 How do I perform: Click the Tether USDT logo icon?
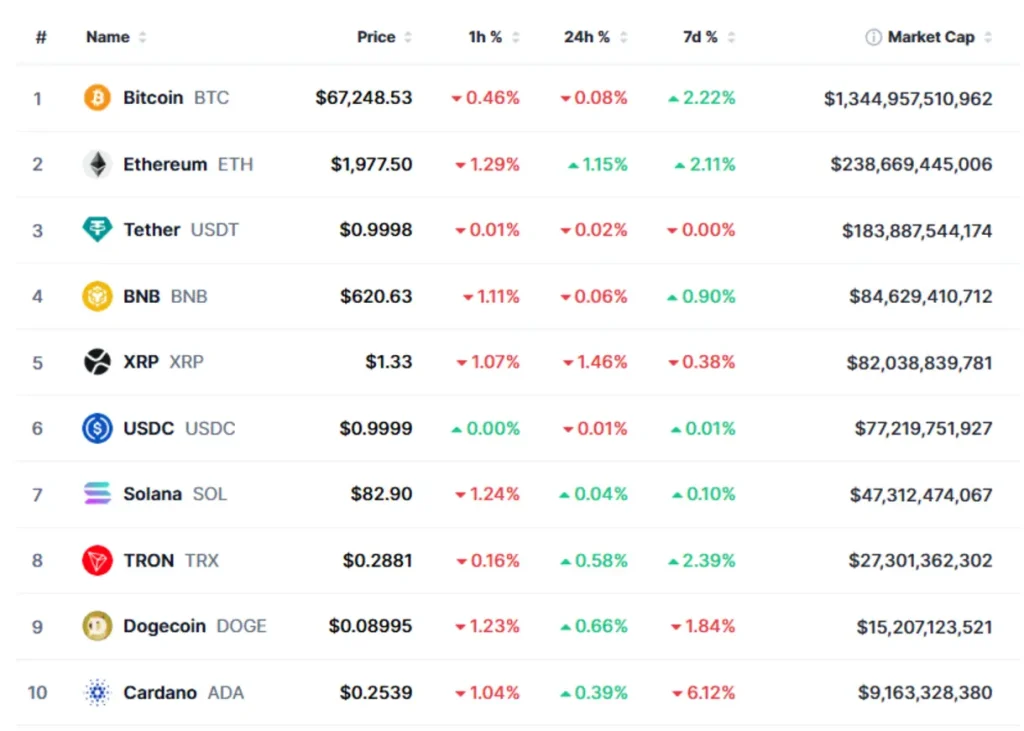[x=97, y=230]
